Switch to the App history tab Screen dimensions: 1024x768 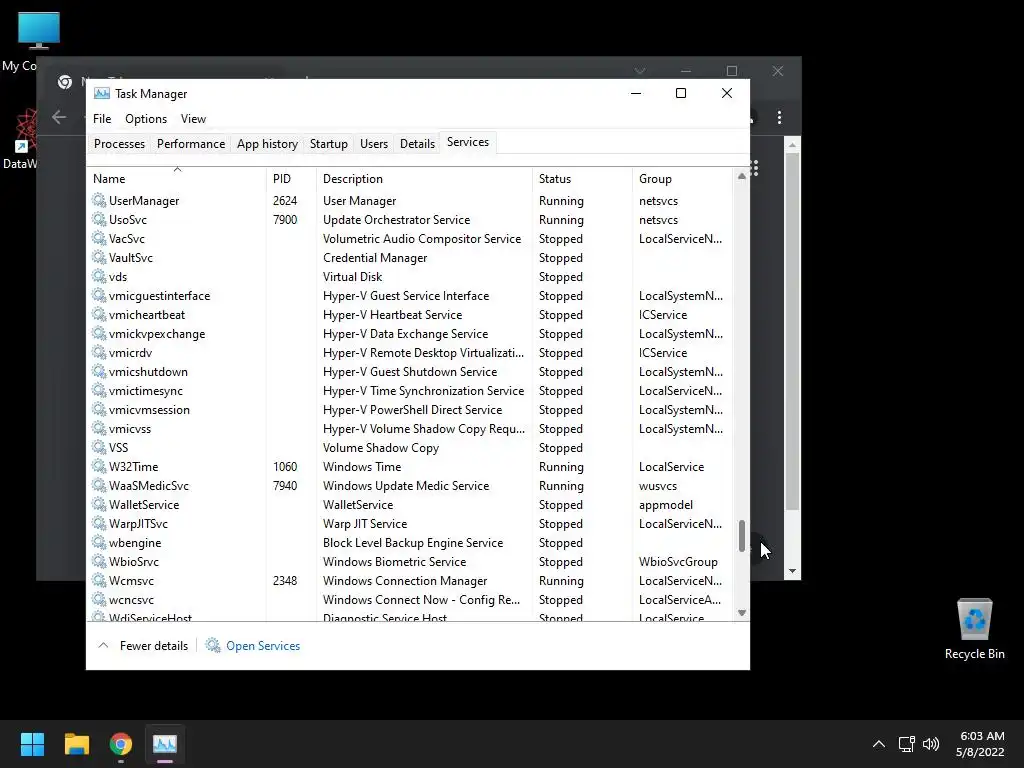(267, 144)
